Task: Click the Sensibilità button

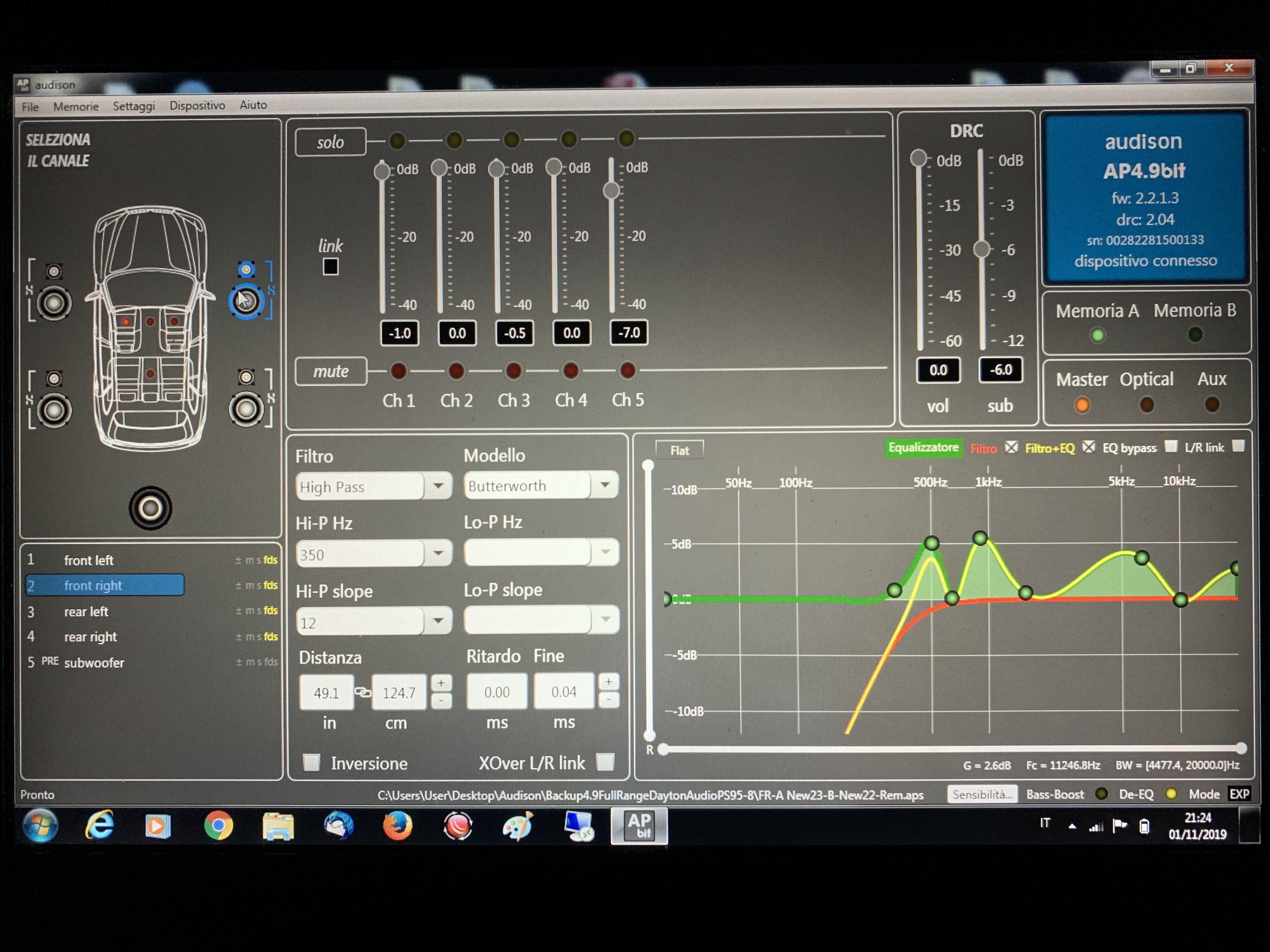Action: [x=982, y=794]
